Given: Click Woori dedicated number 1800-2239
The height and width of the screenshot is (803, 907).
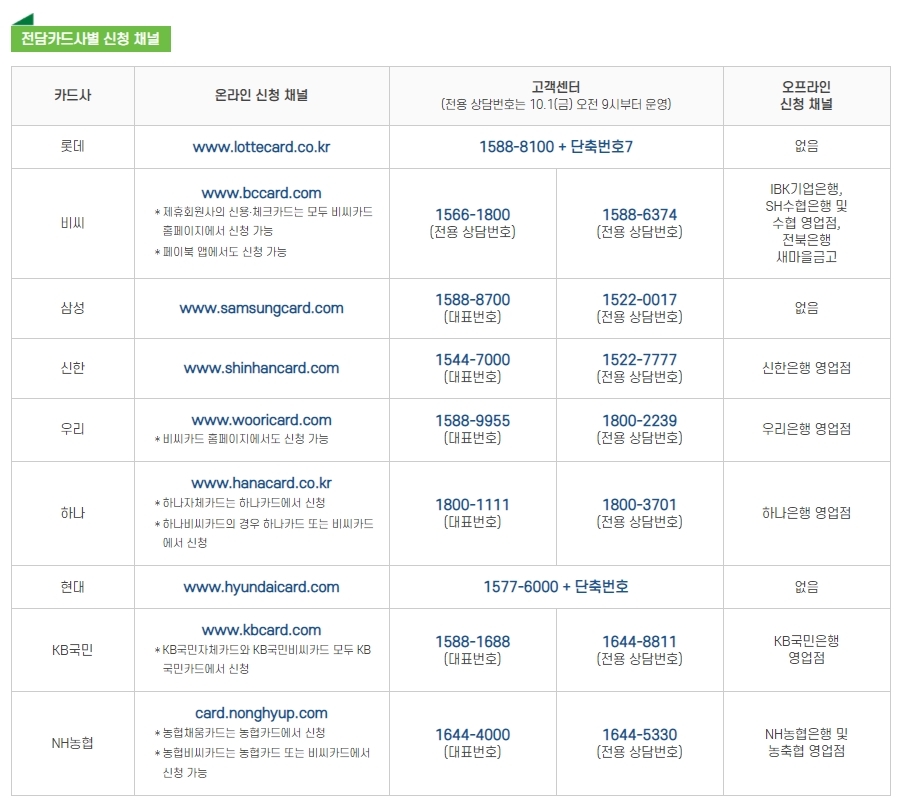Looking at the screenshot, I should (639, 421).
